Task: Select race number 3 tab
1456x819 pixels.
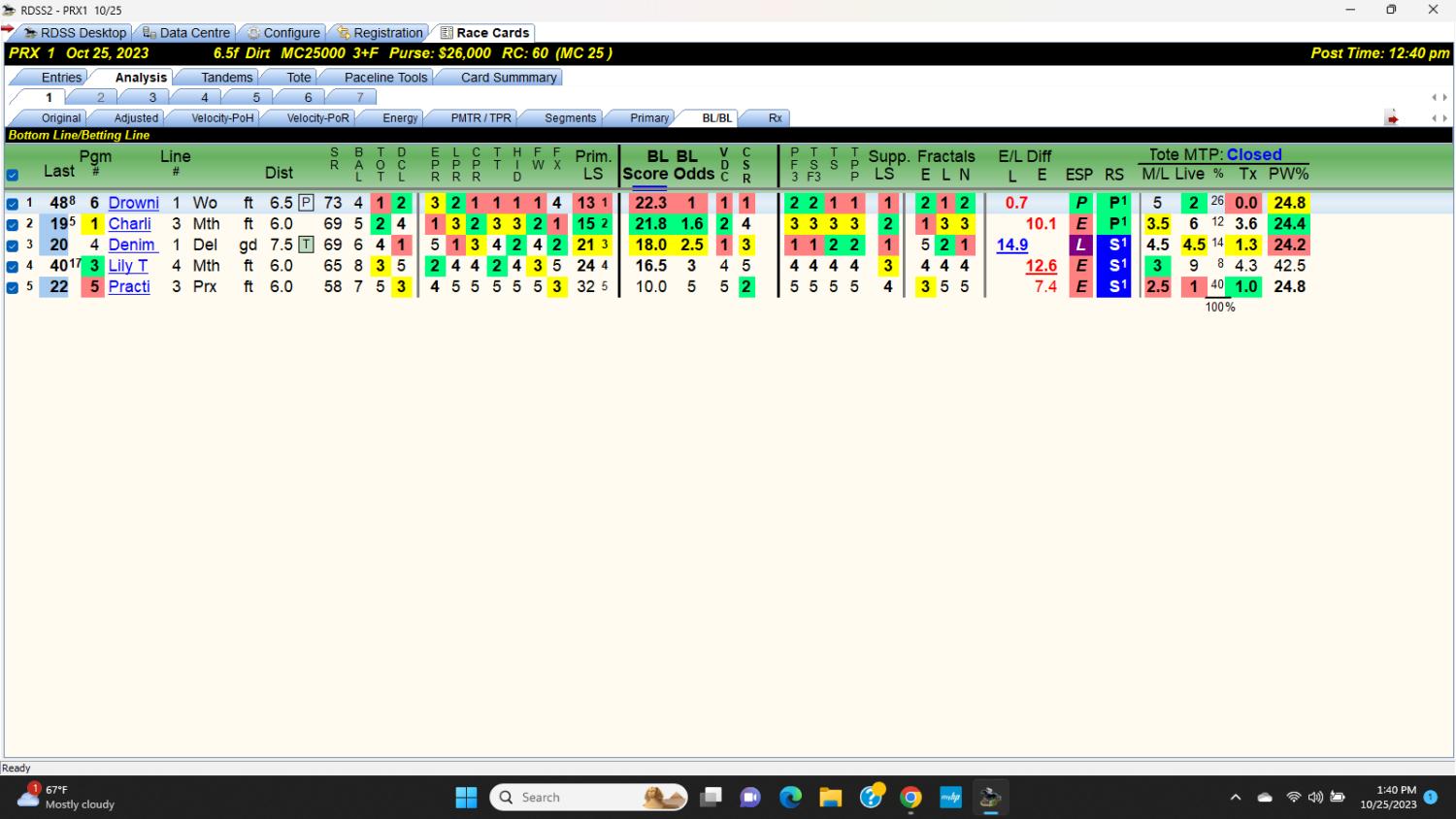Action: [x=152, y=98]
